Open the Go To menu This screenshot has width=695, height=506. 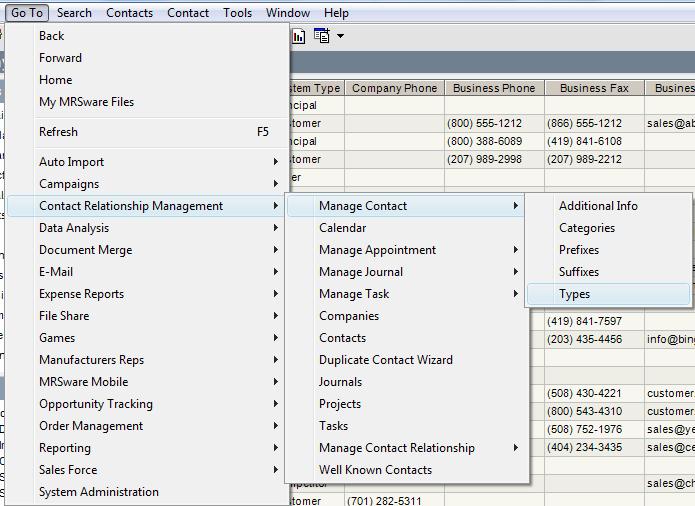pyautogui.click(x=27, y=13)
